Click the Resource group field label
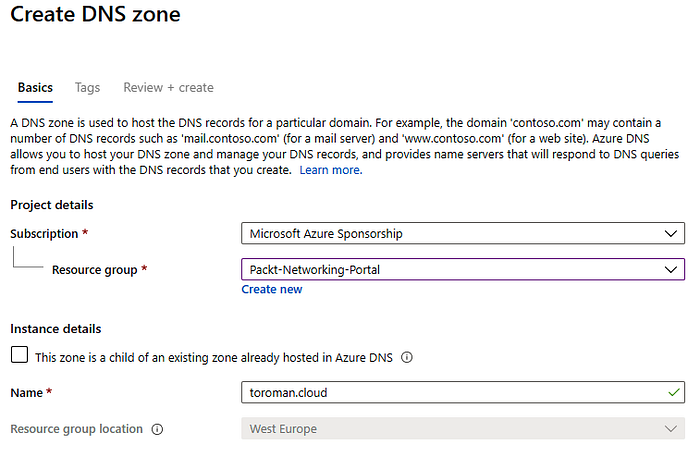 tap(95, 270)
